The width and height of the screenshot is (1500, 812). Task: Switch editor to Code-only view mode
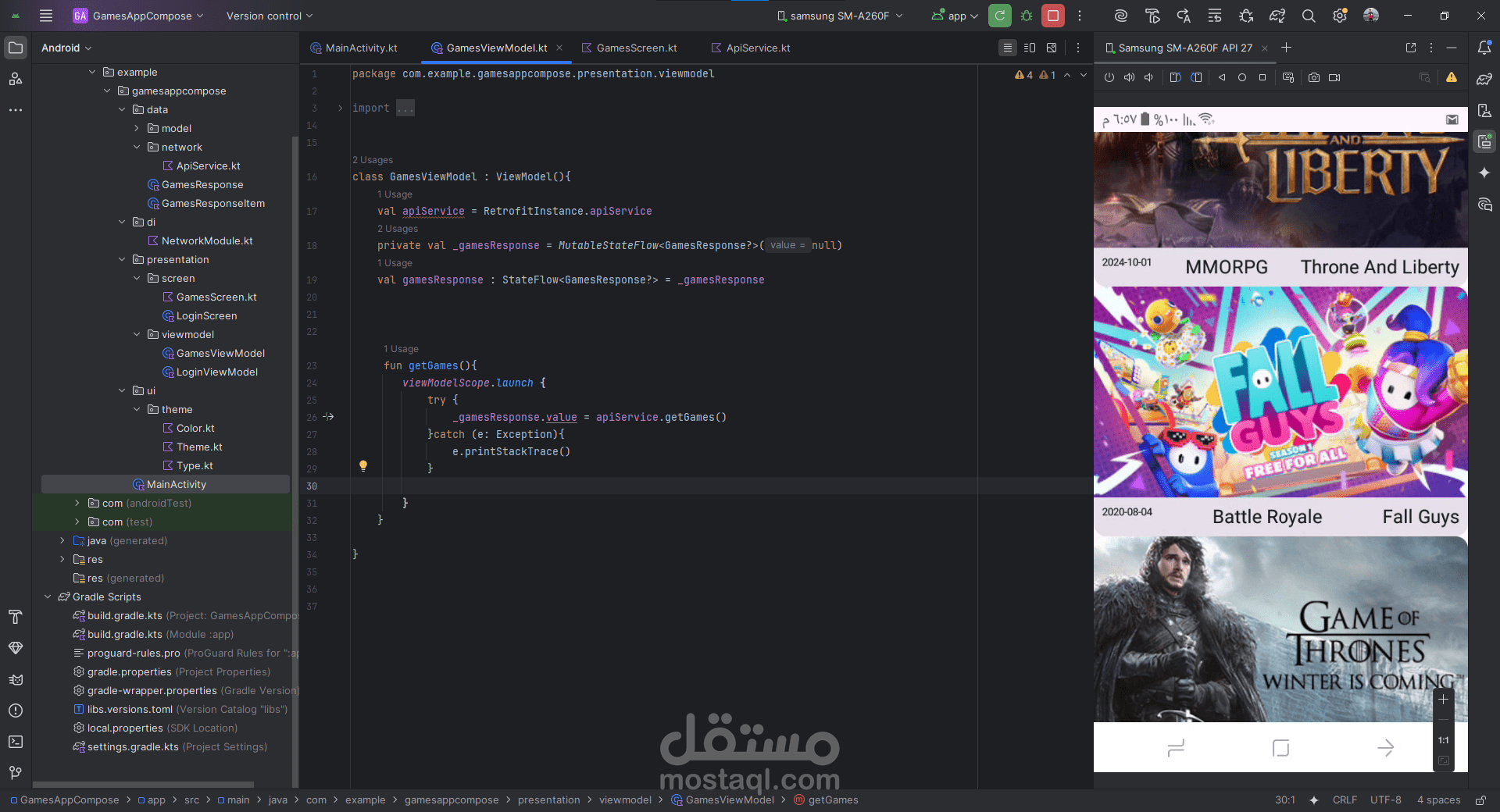coord(1008,48)
